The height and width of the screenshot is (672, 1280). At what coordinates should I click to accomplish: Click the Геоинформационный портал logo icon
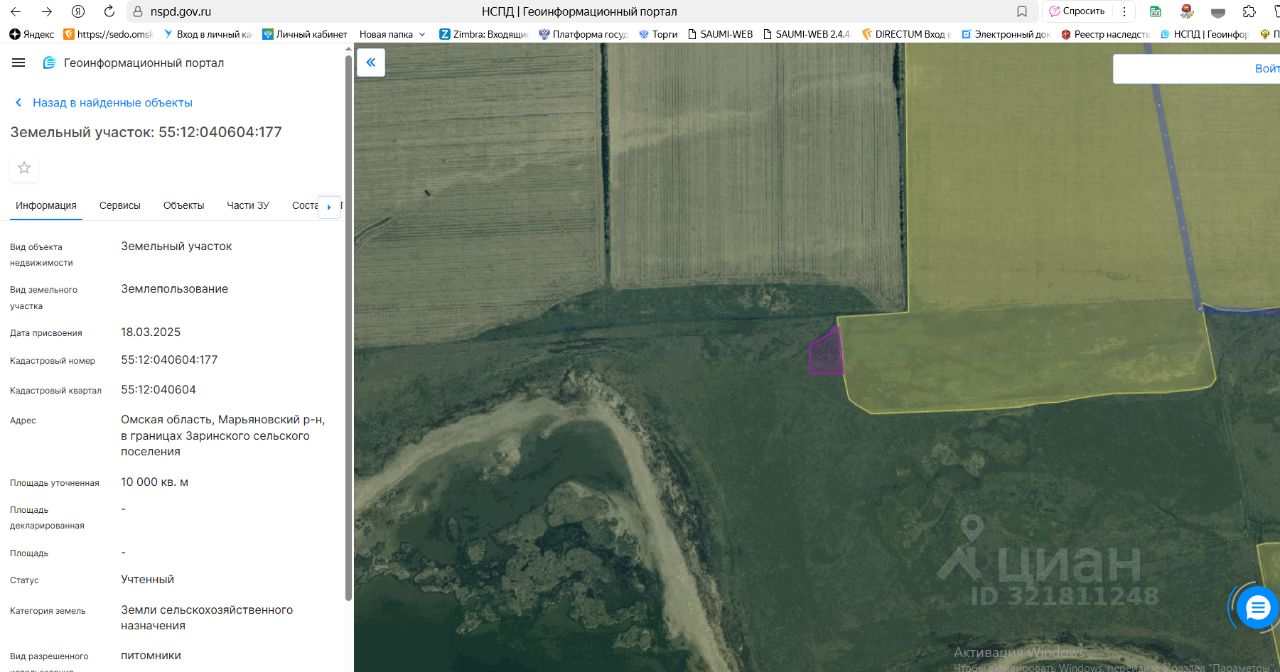pyautogui.click(x=49, y=63)
